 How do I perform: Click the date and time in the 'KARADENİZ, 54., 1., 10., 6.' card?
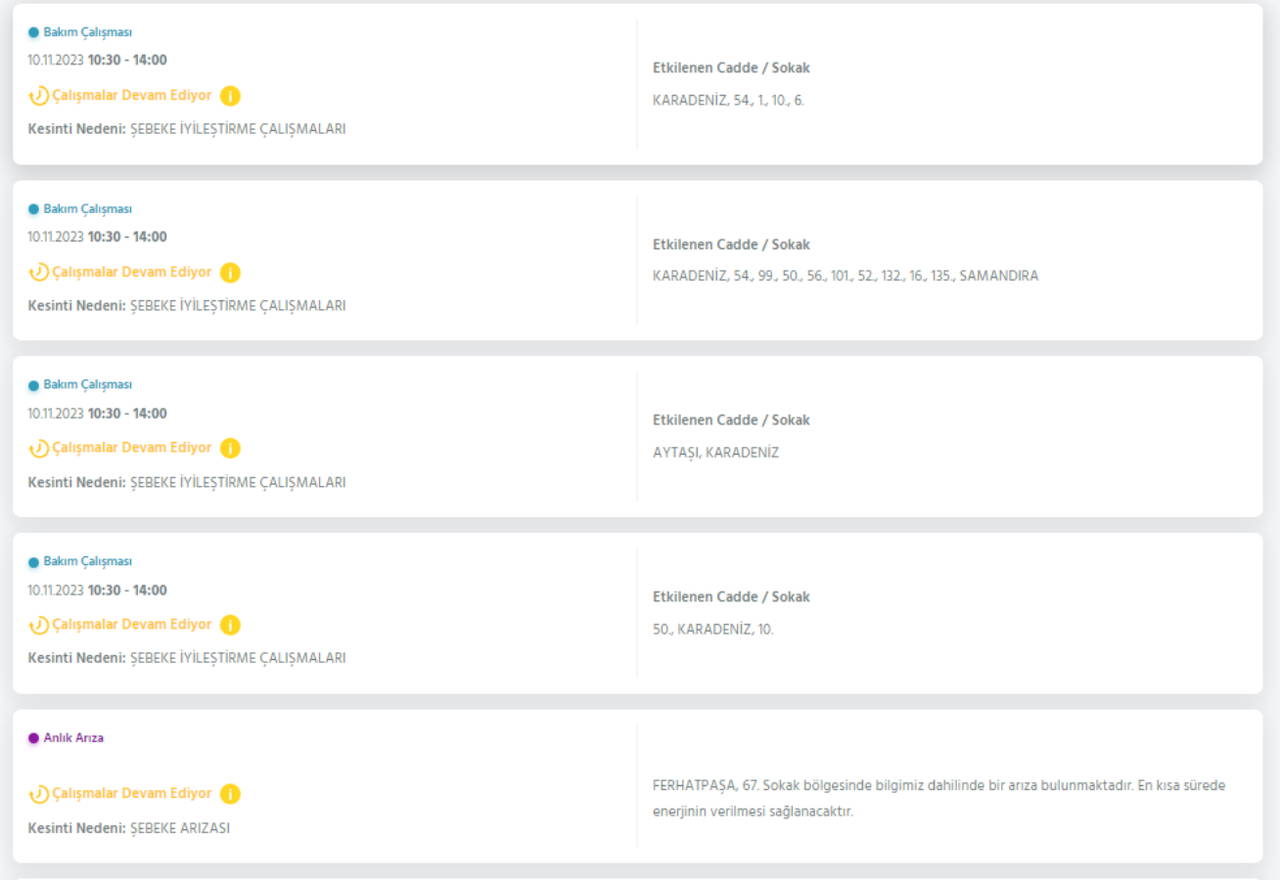click(97, 60)
